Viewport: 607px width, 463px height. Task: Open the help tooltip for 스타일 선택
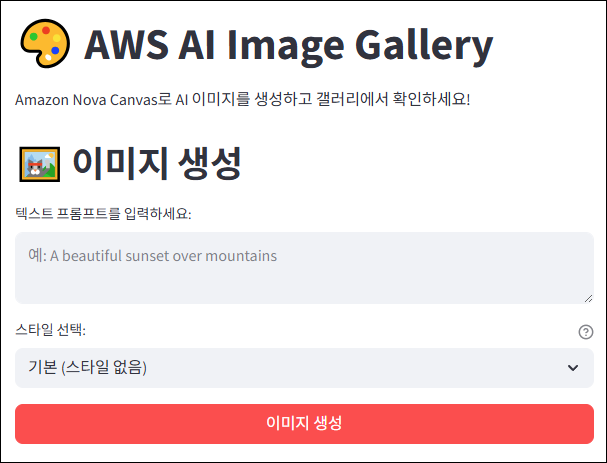(586, 332)
